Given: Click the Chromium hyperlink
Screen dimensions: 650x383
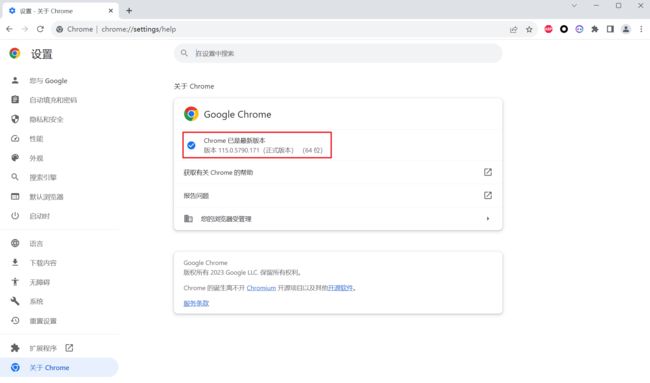Looking at the screenshot, I should pyautogui.click(x=261, y=288).
